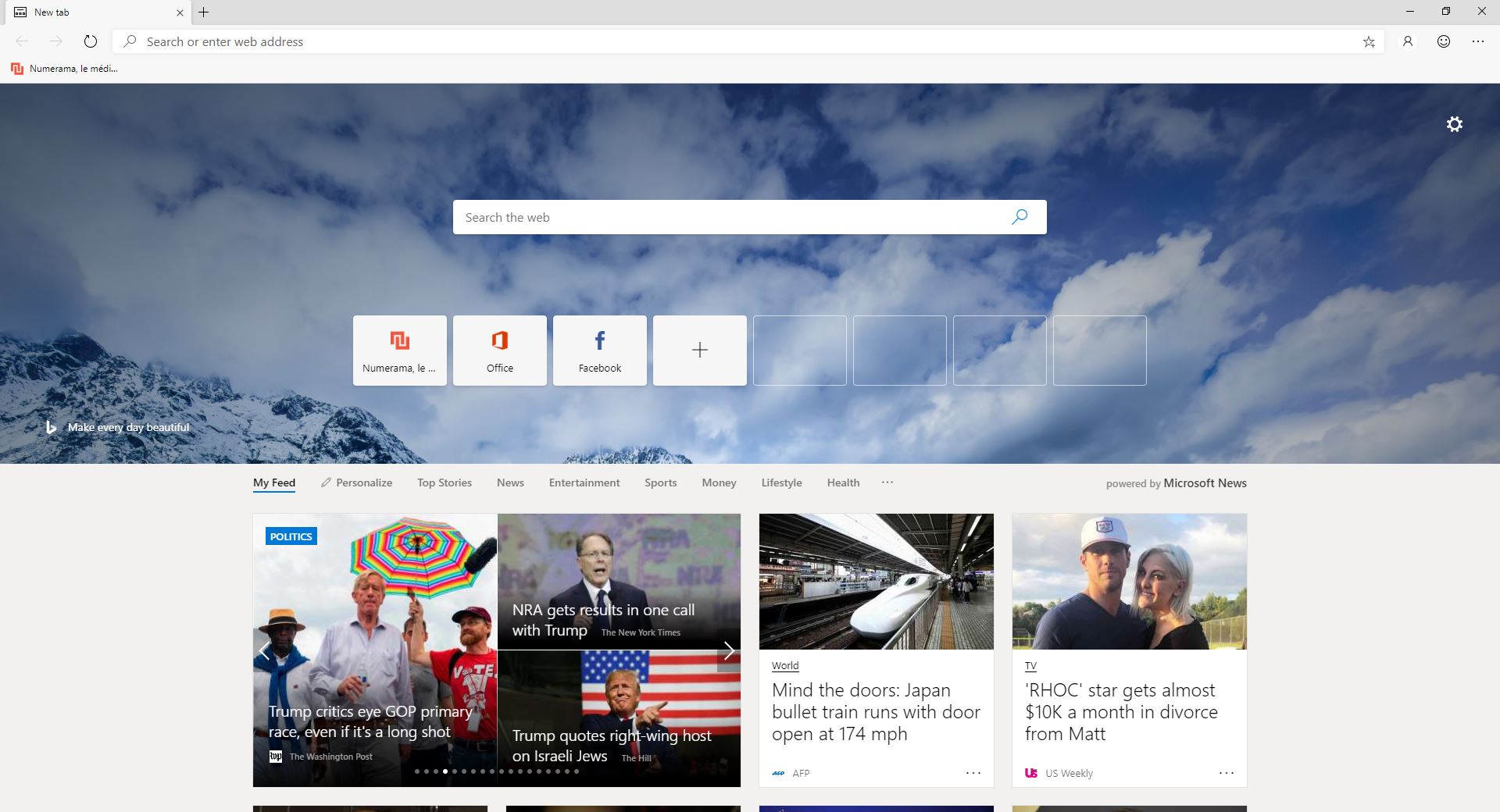Open the Facebook quick link tile
The width and height of the screenshot is (1500, 812).
point(600,350)
